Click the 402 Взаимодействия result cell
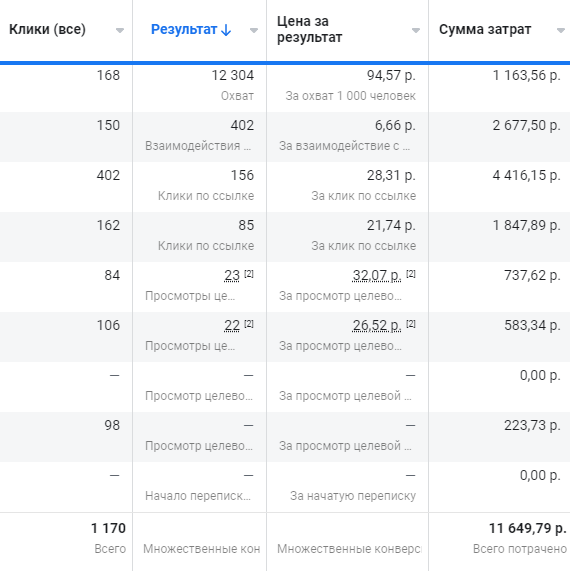 tap(200, 137)
